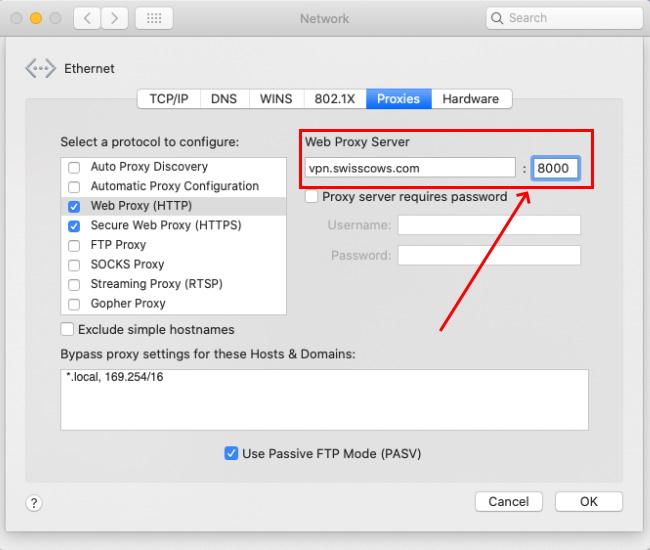Select the Web Proxy (HTTP) row label
Screen dimensions: 650x550
141,206
